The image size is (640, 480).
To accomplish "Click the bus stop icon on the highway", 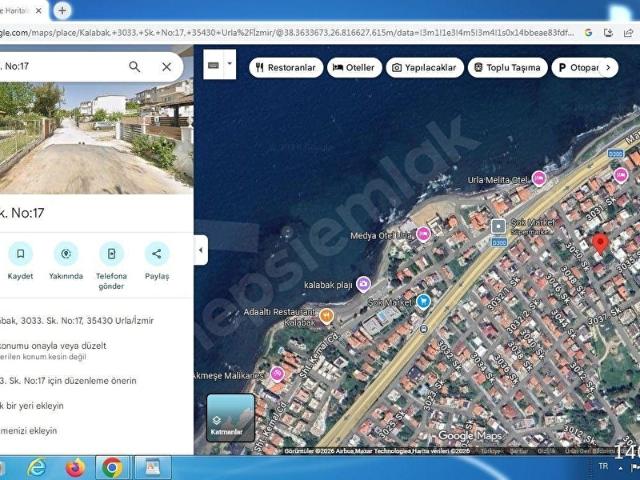I will 424,328.
